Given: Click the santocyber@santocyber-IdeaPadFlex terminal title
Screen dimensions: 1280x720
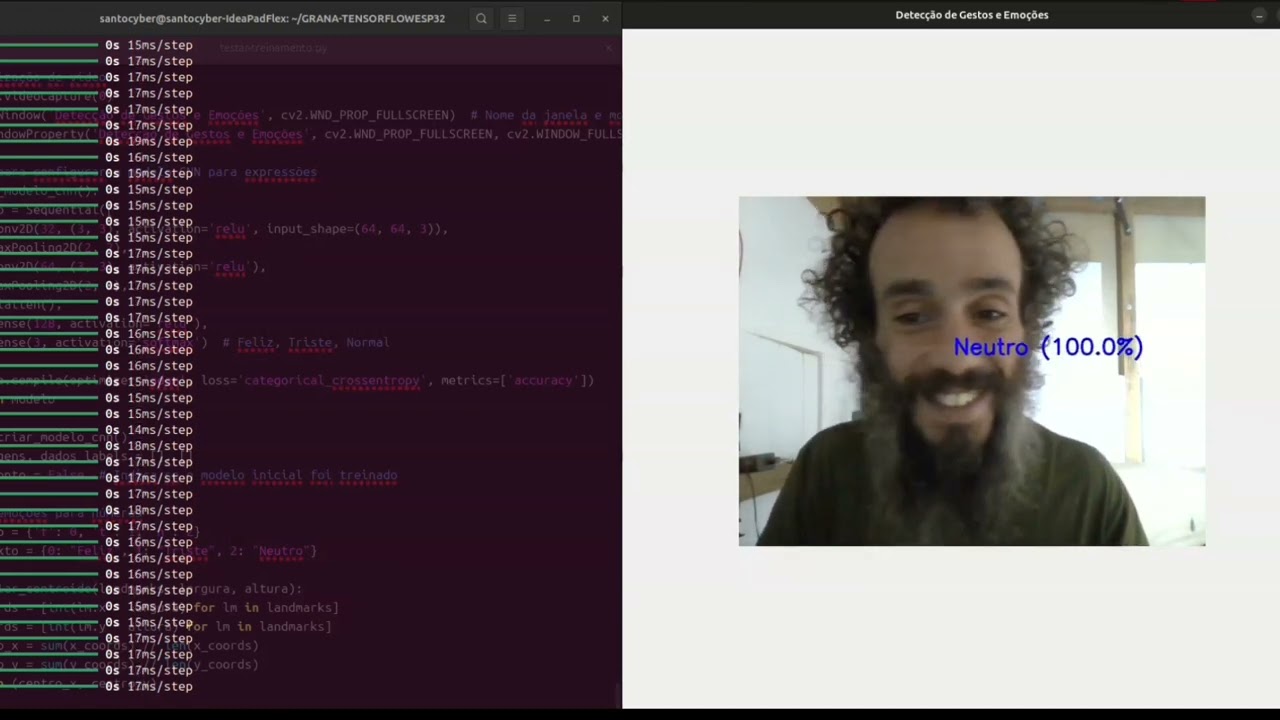Looking at the screenshot, I should (x=272, y=18).
